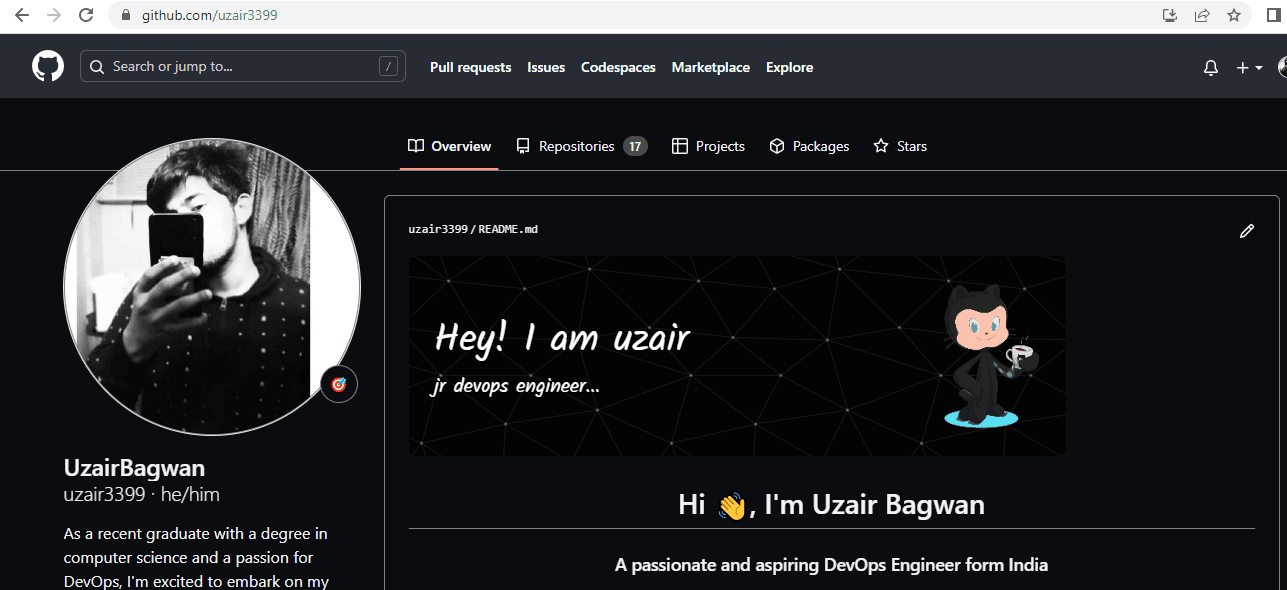
Task: Click the install app icon in the address bar
Action: click(x=1169, y=16)
